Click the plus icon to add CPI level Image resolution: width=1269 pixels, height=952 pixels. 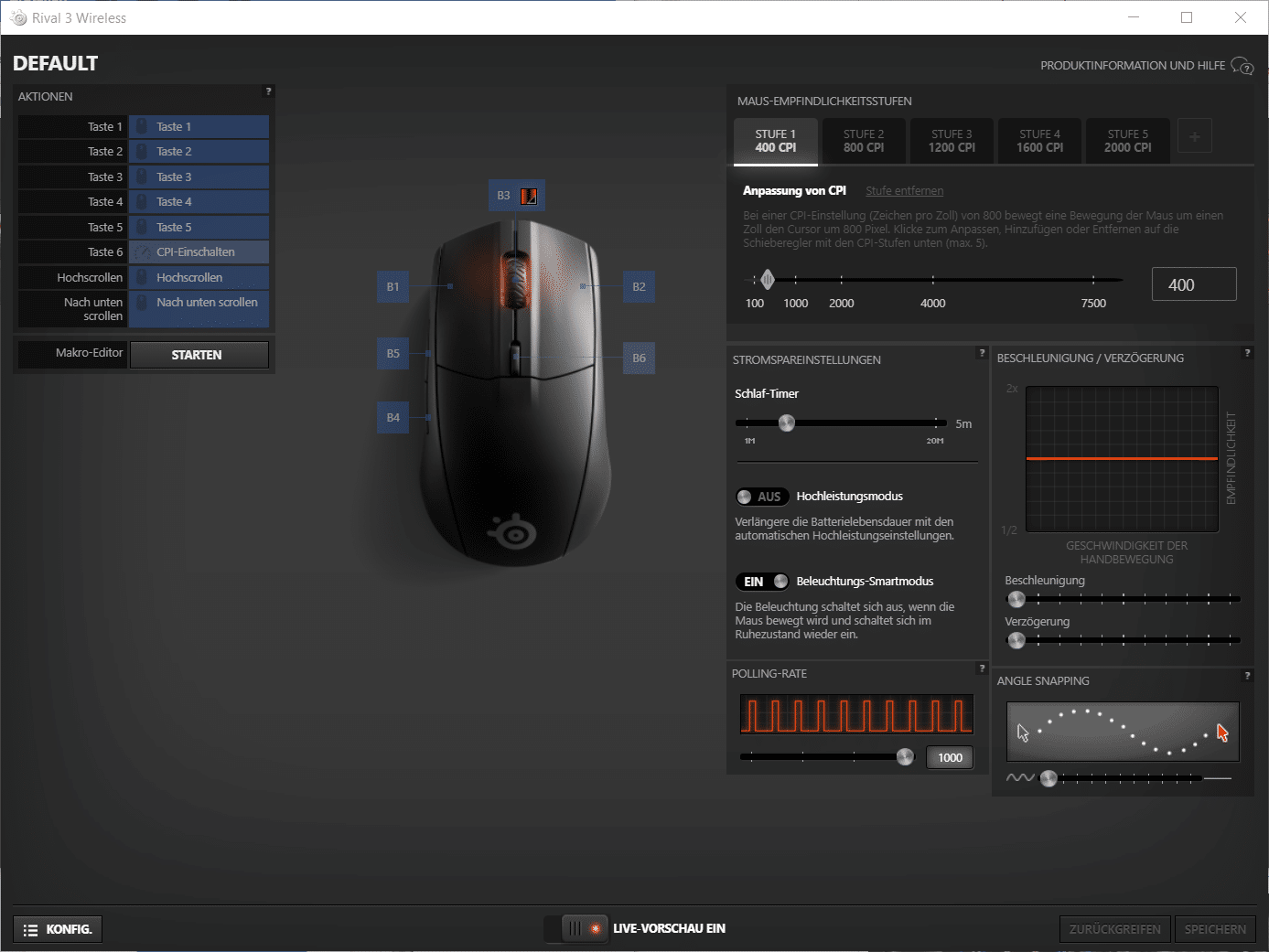pyautogui.click(x=1194, y=136)
